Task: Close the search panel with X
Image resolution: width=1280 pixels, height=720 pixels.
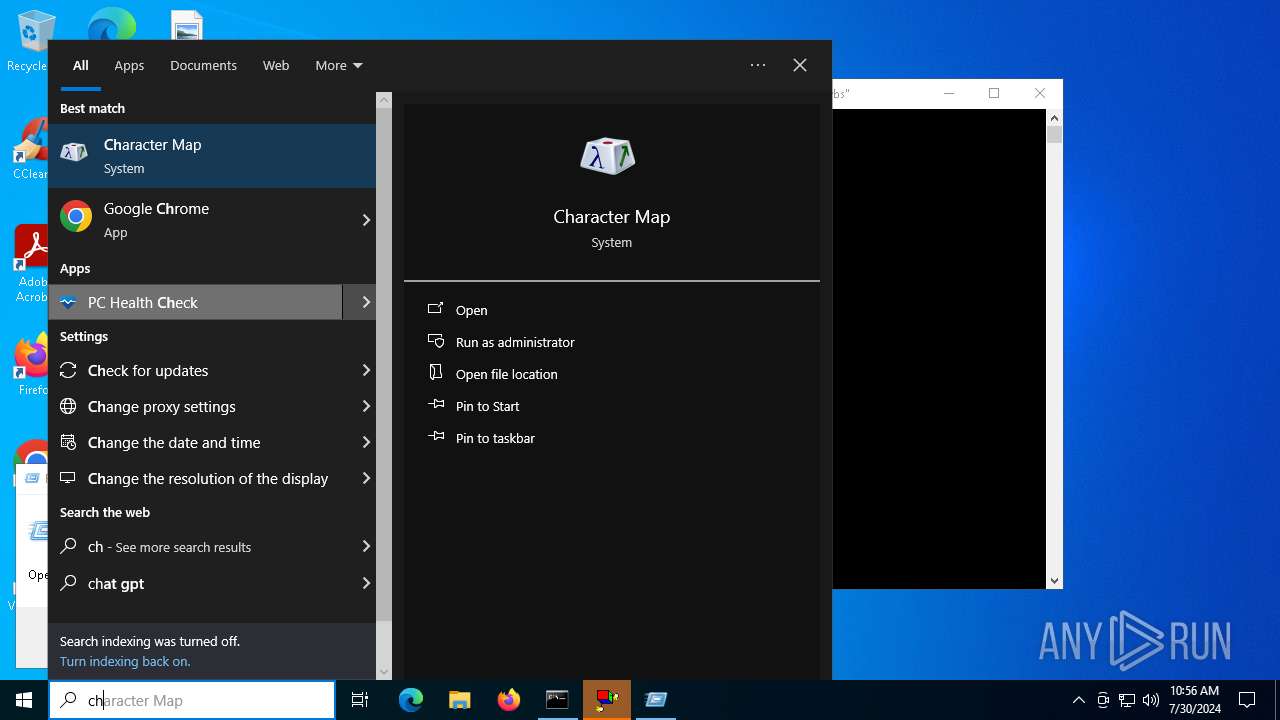Action: (800, 65)
